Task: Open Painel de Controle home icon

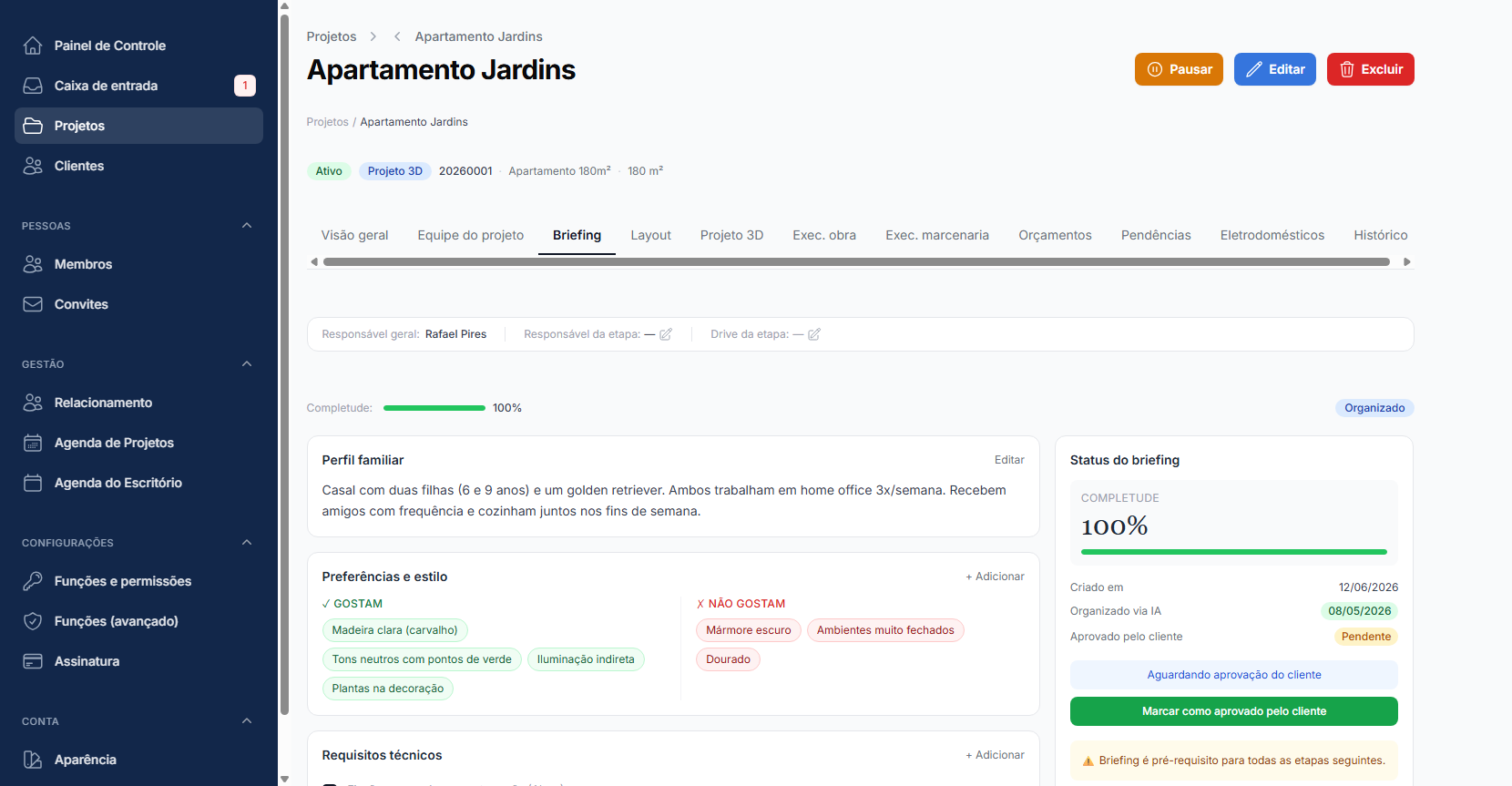Action: (33, 46)
